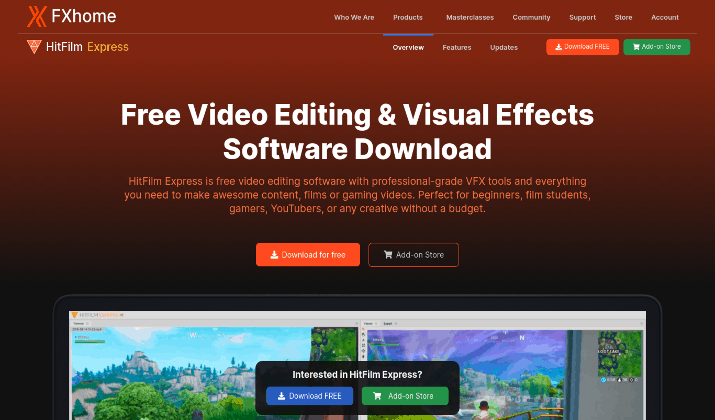Click the HitFilm software screenshot preview
715x420 pixels.
[358, 365]
